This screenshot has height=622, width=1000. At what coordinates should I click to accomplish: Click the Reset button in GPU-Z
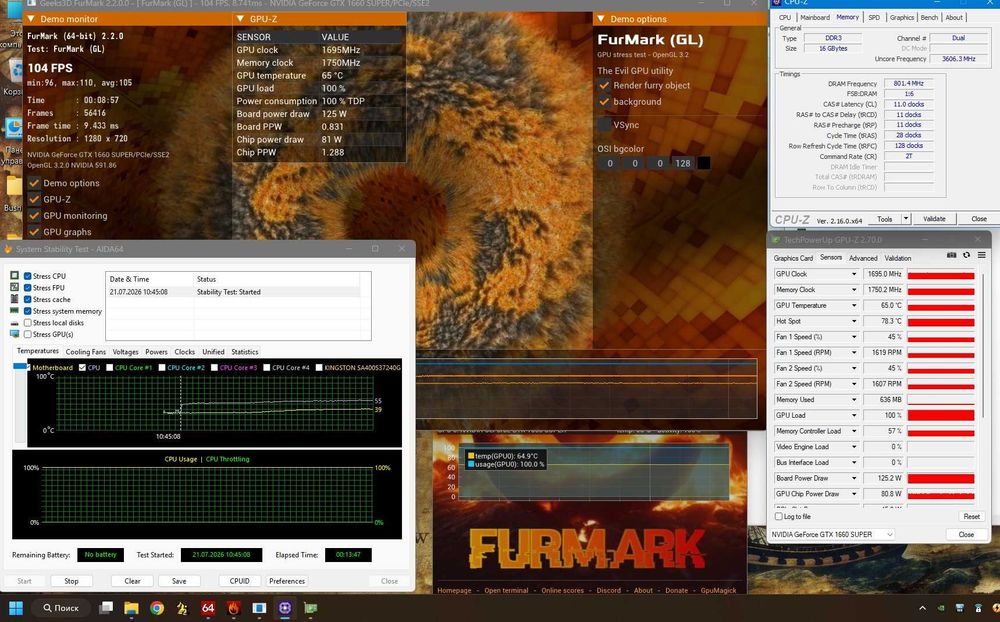click(971, 516)
